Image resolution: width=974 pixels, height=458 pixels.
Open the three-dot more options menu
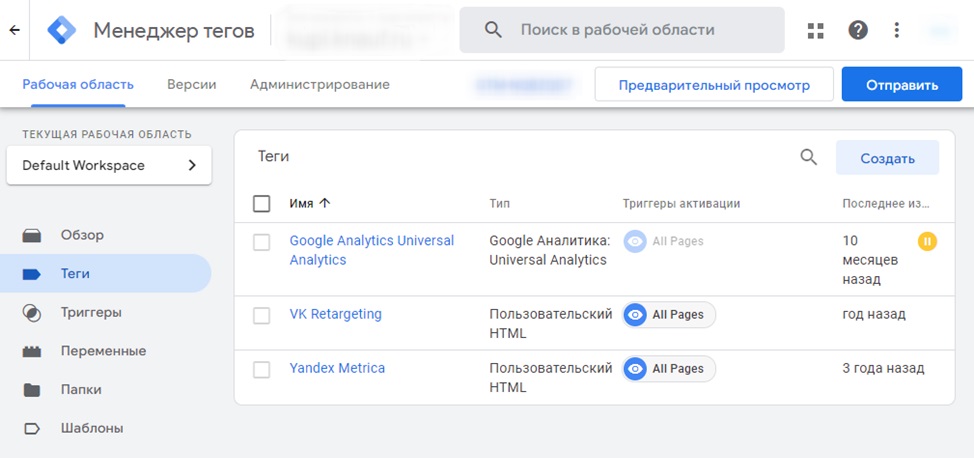(x=896, y=30)
